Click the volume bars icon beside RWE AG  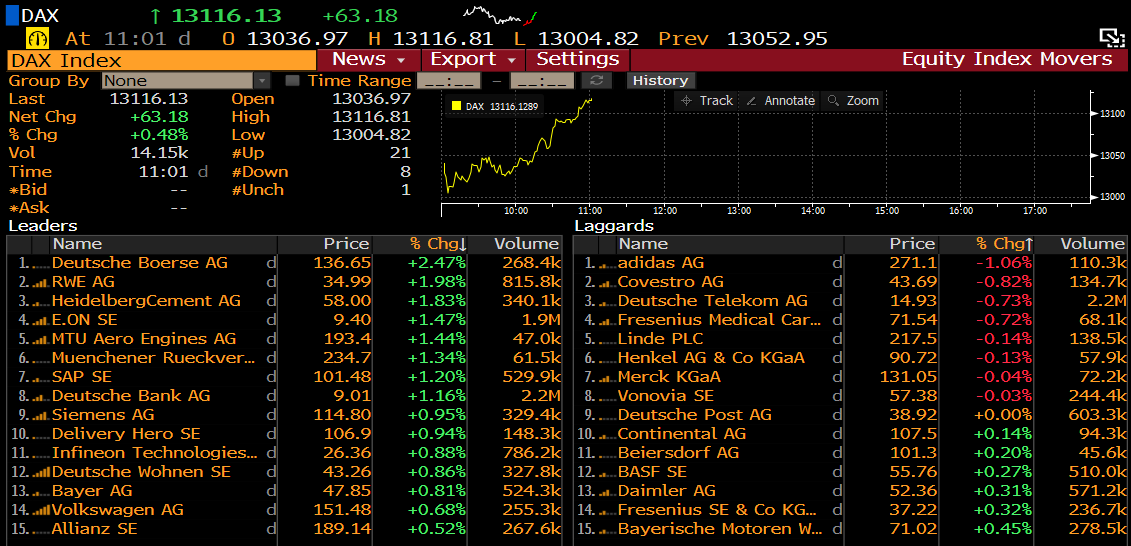click(41, 282)
